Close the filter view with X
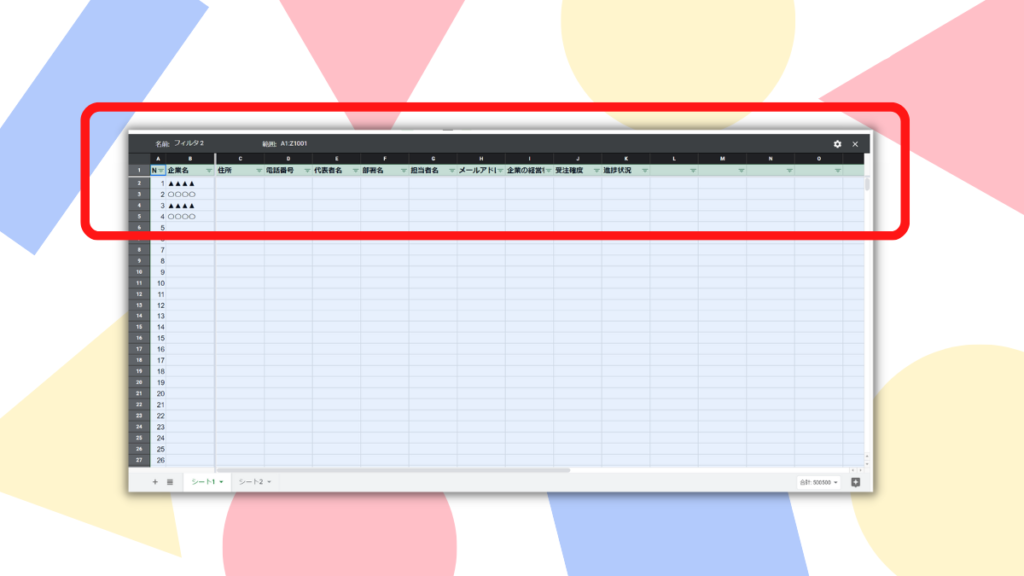The width and height of the screenshot is (1024, 576). point(855,144)
